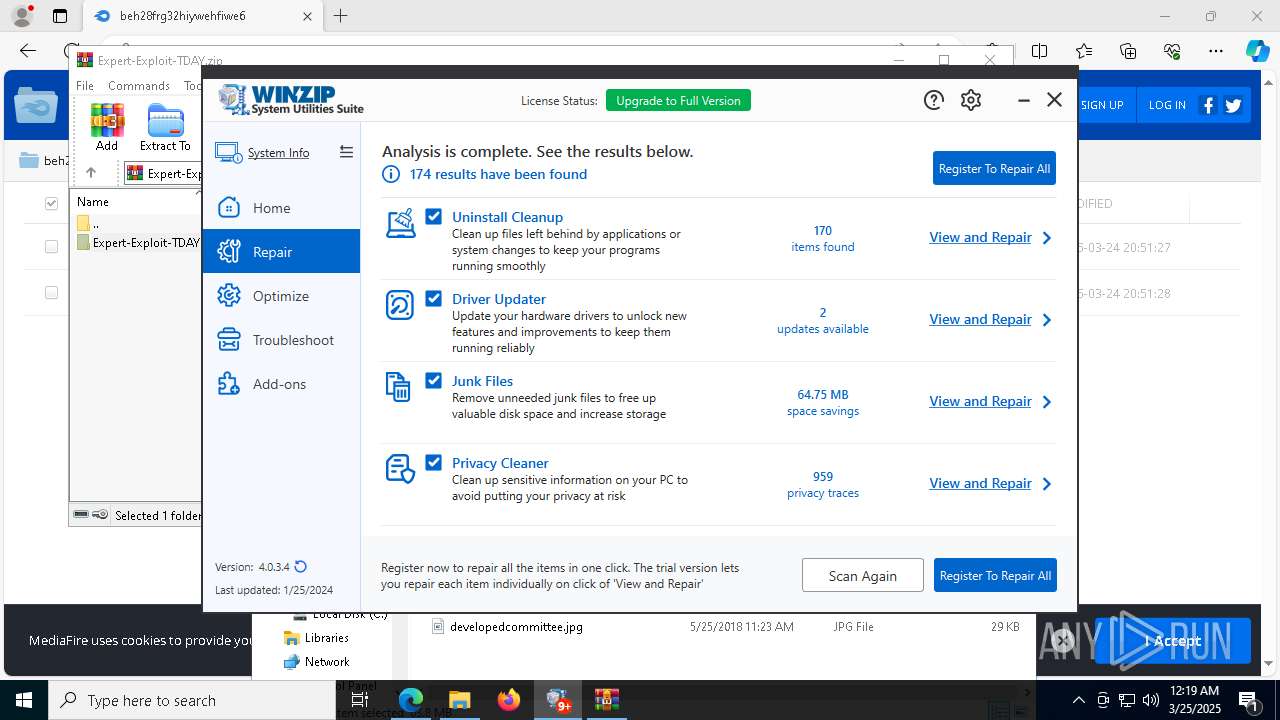Viewport: 1280px width, 720px height.
Task: Open the Troubleshoot section
Action: (x=281, y=340)
